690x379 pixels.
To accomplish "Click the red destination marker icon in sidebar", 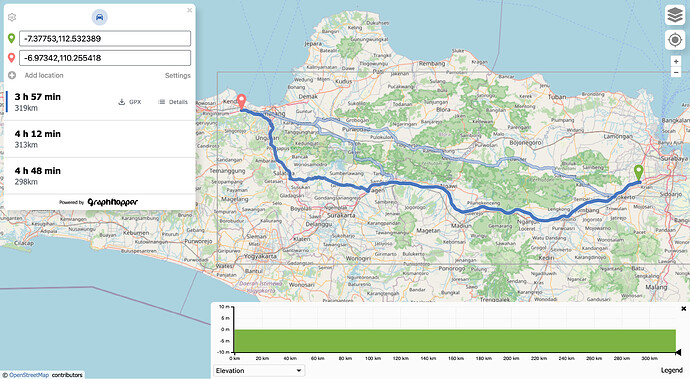I will click(x=11, y=58).
